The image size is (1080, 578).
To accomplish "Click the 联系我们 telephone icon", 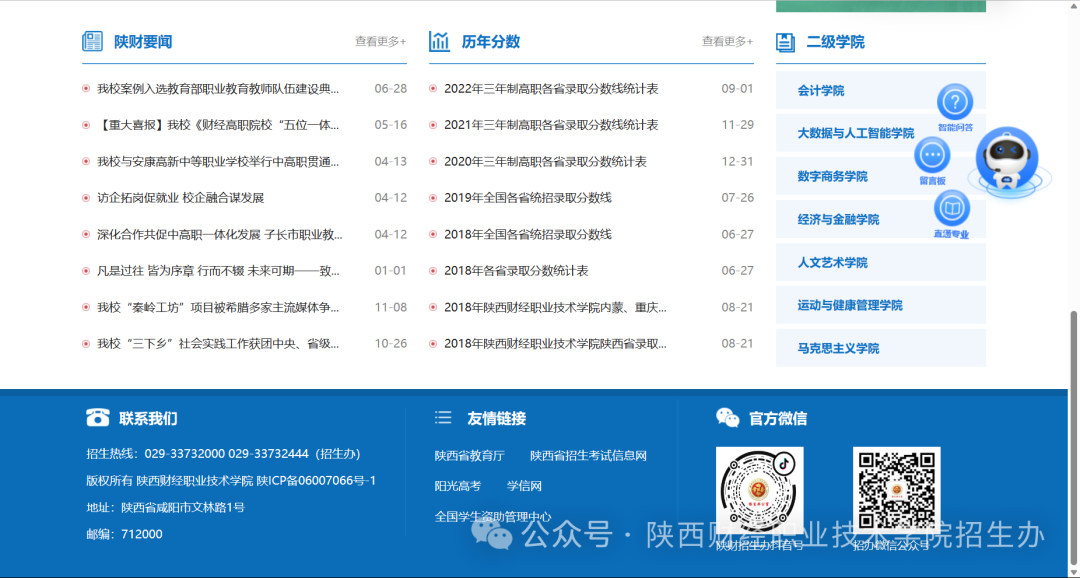I will pos(97,418).
